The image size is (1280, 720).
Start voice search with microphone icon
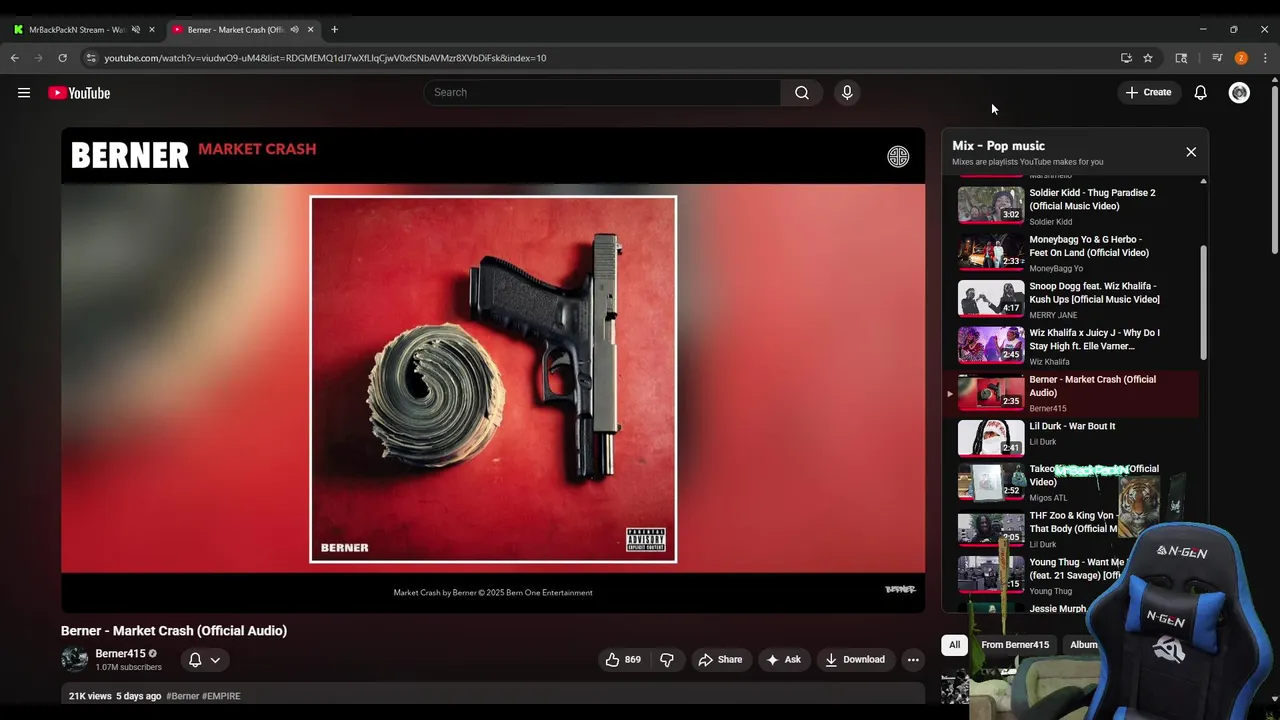click(847, 92)
